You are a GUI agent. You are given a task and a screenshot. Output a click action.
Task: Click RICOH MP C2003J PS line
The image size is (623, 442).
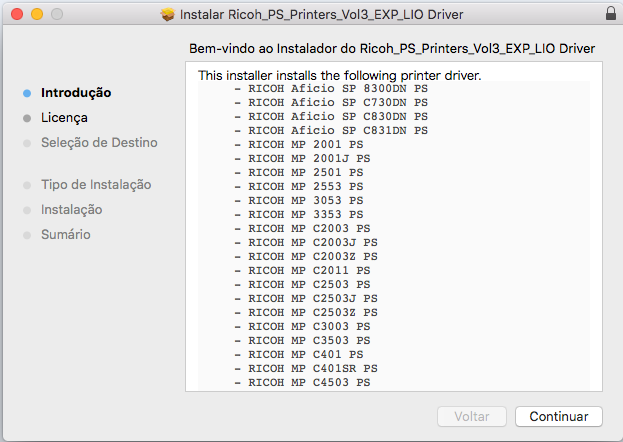(x=306, y=242)
